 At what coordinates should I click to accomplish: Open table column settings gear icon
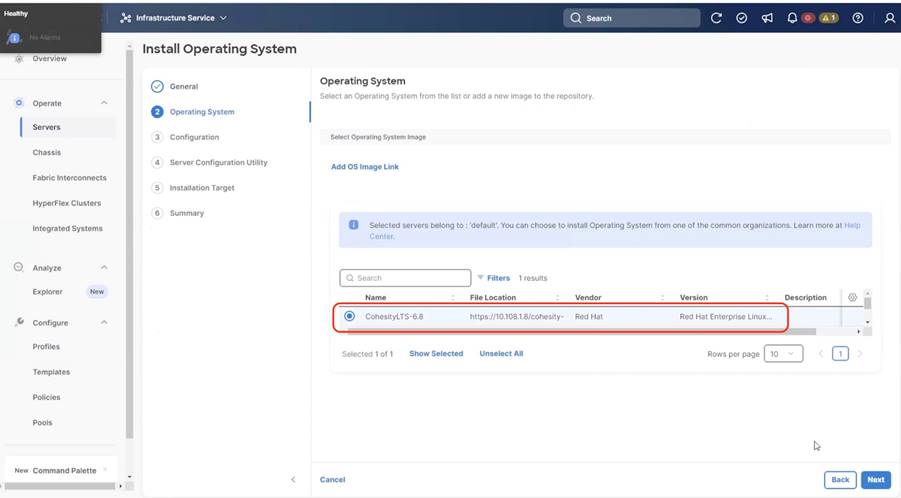(852, 297)
